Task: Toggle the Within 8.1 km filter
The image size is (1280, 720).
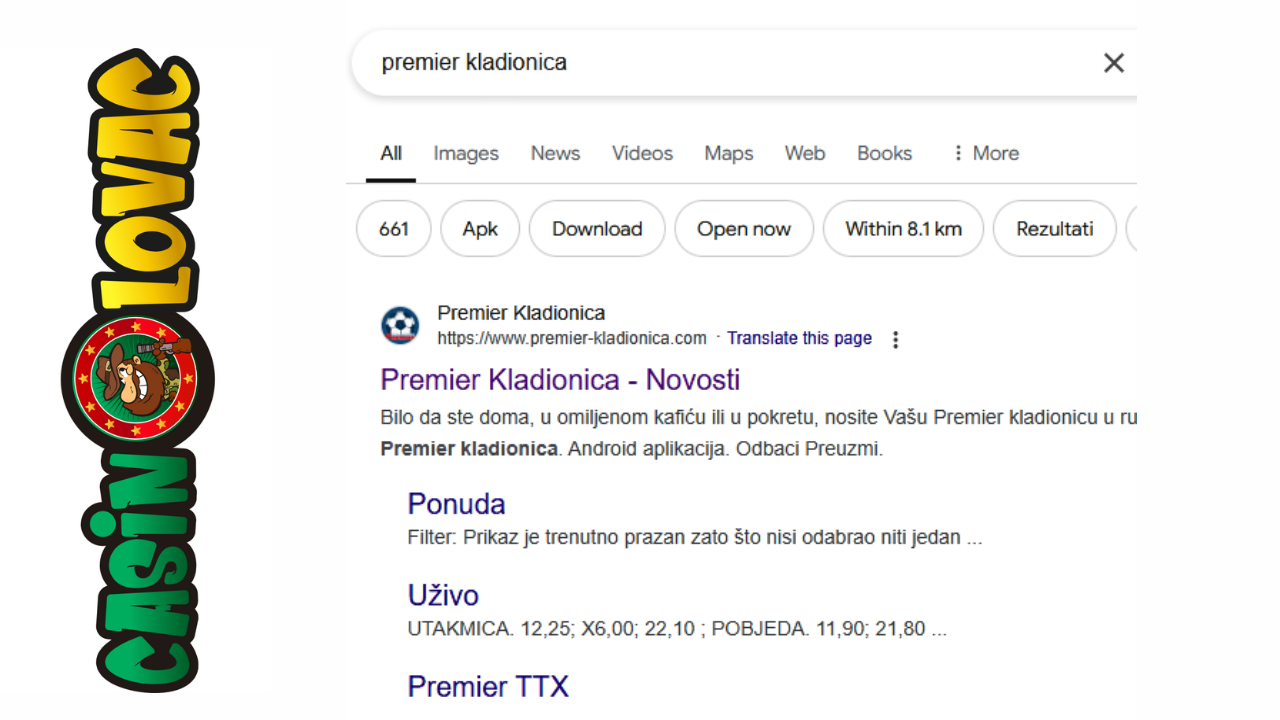Action: tap(903, 229)
